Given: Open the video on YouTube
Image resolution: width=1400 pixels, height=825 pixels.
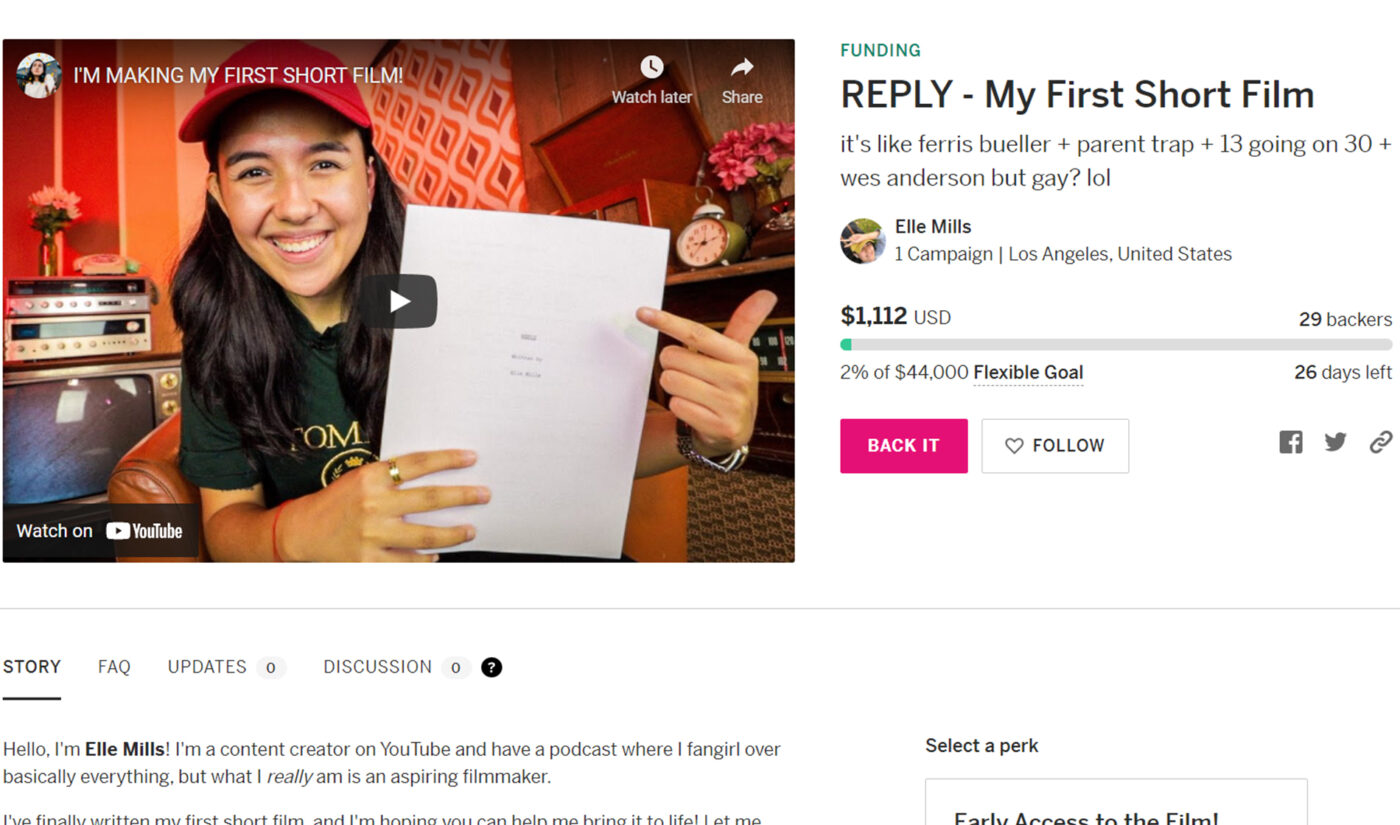Looking at the screenshot, I should tap(98, 530).
